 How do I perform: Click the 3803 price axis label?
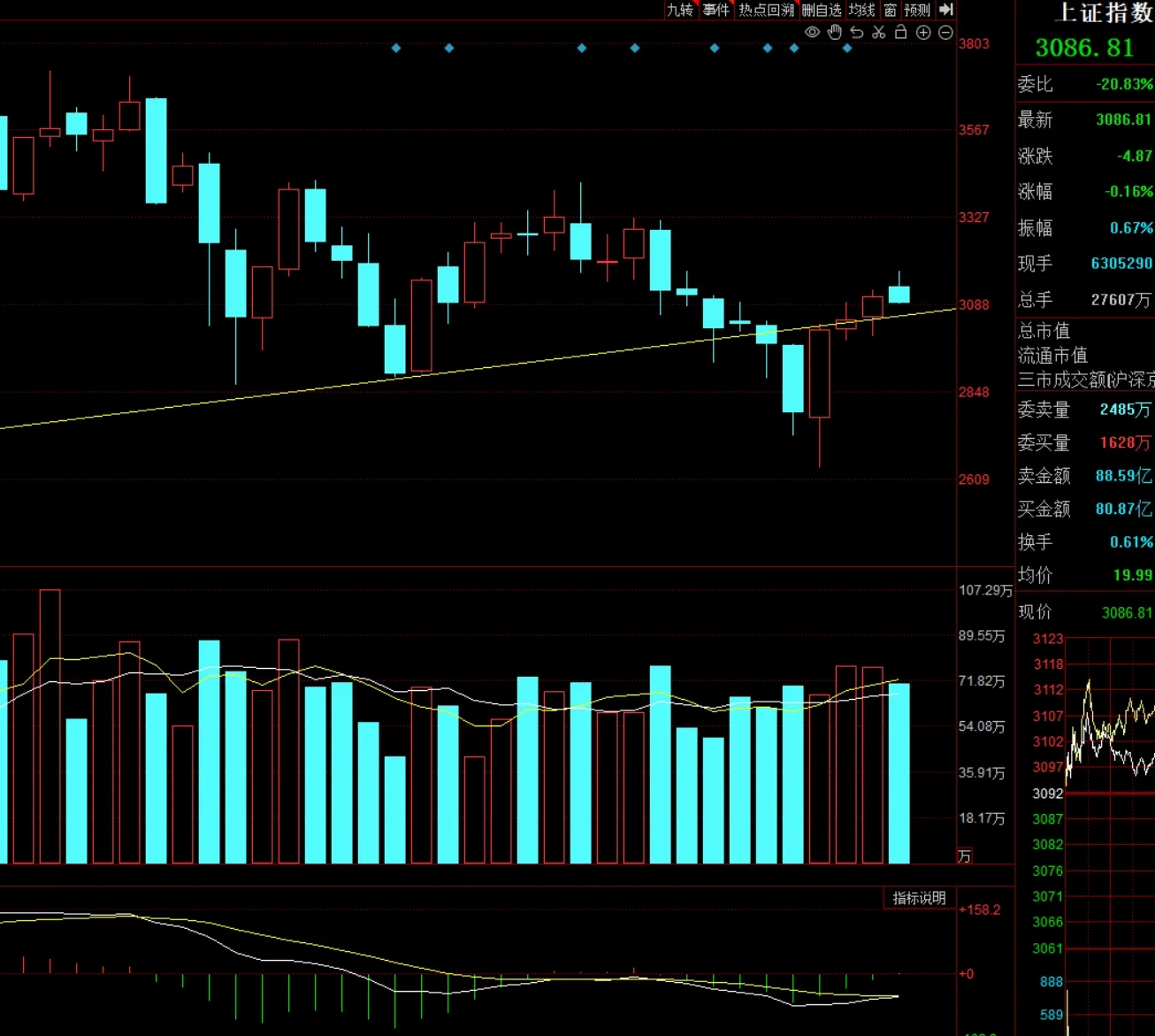(x=974, y=43)
